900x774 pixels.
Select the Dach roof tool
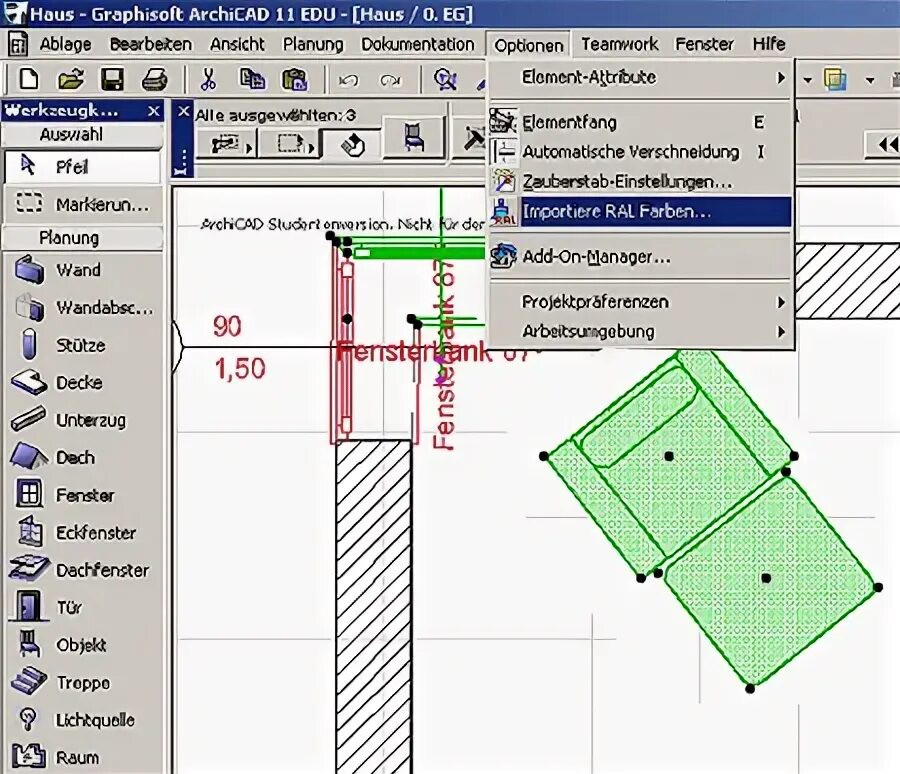[x=82, y=458]
